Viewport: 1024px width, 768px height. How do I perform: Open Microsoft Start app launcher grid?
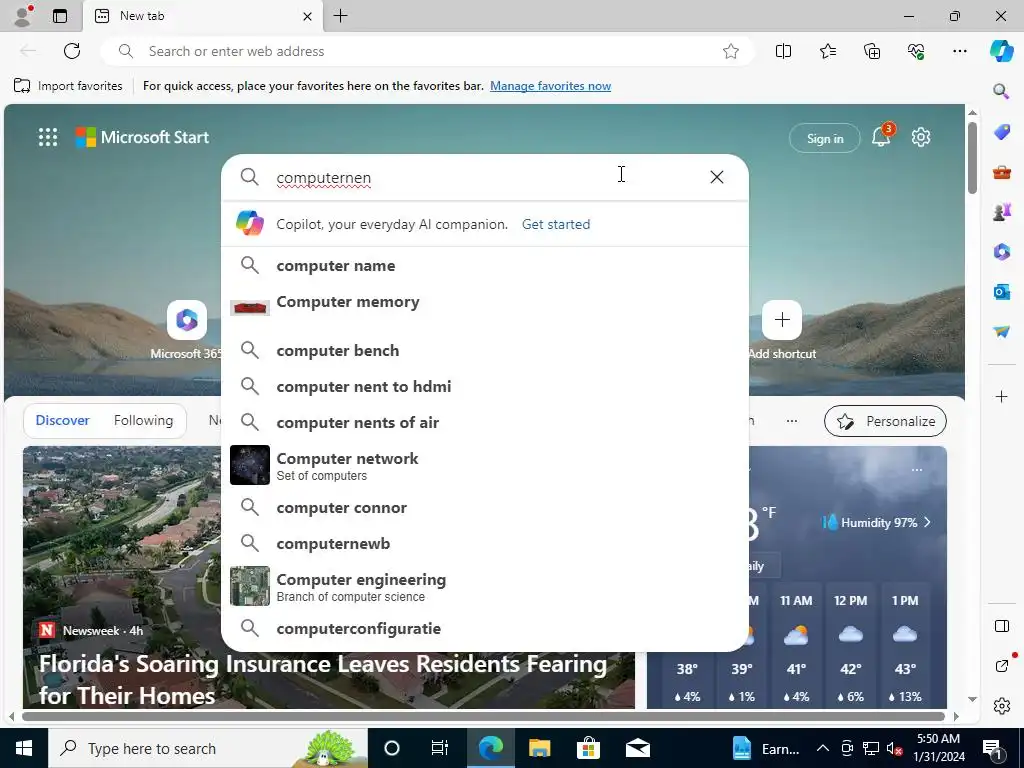click(48, 137)
